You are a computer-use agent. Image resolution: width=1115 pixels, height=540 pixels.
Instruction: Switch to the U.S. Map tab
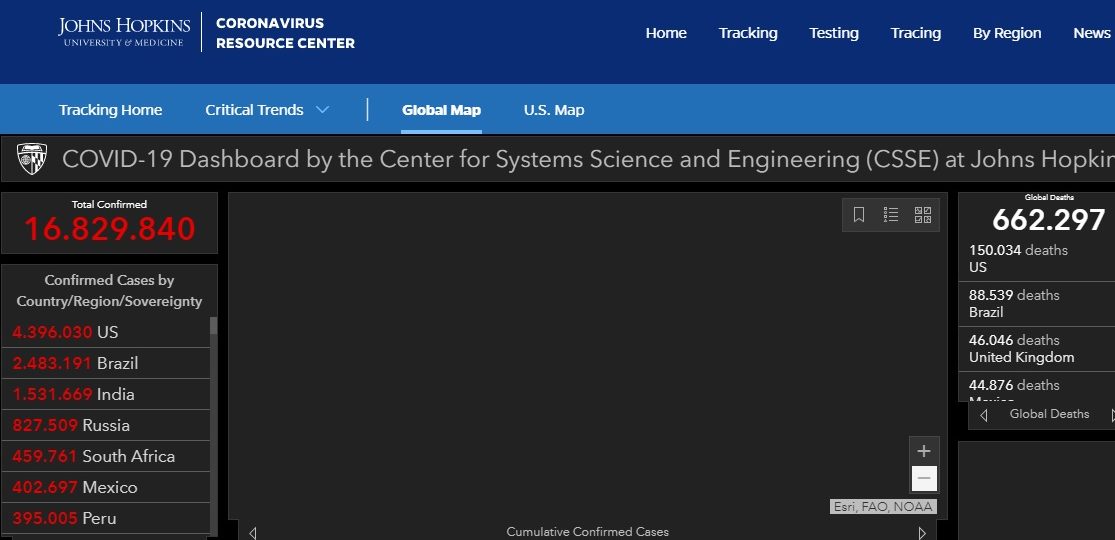554,110
